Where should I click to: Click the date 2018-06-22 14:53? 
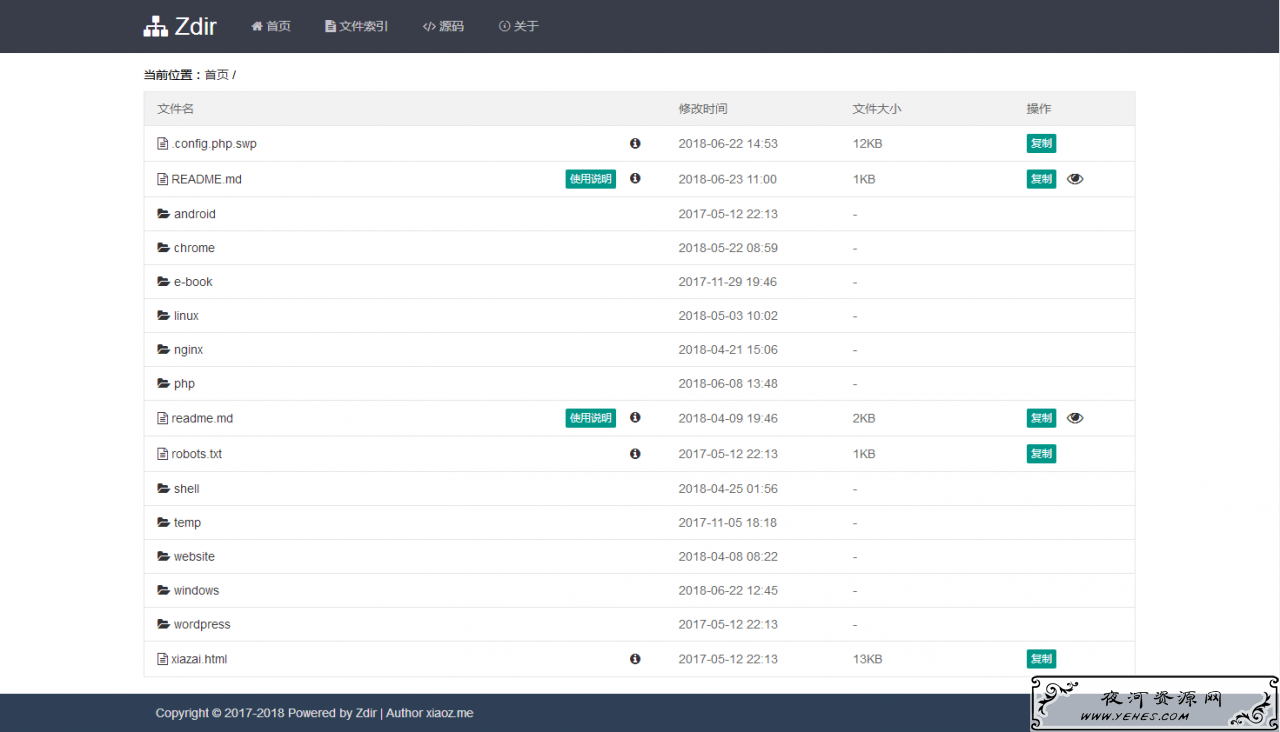pos(728,144)
